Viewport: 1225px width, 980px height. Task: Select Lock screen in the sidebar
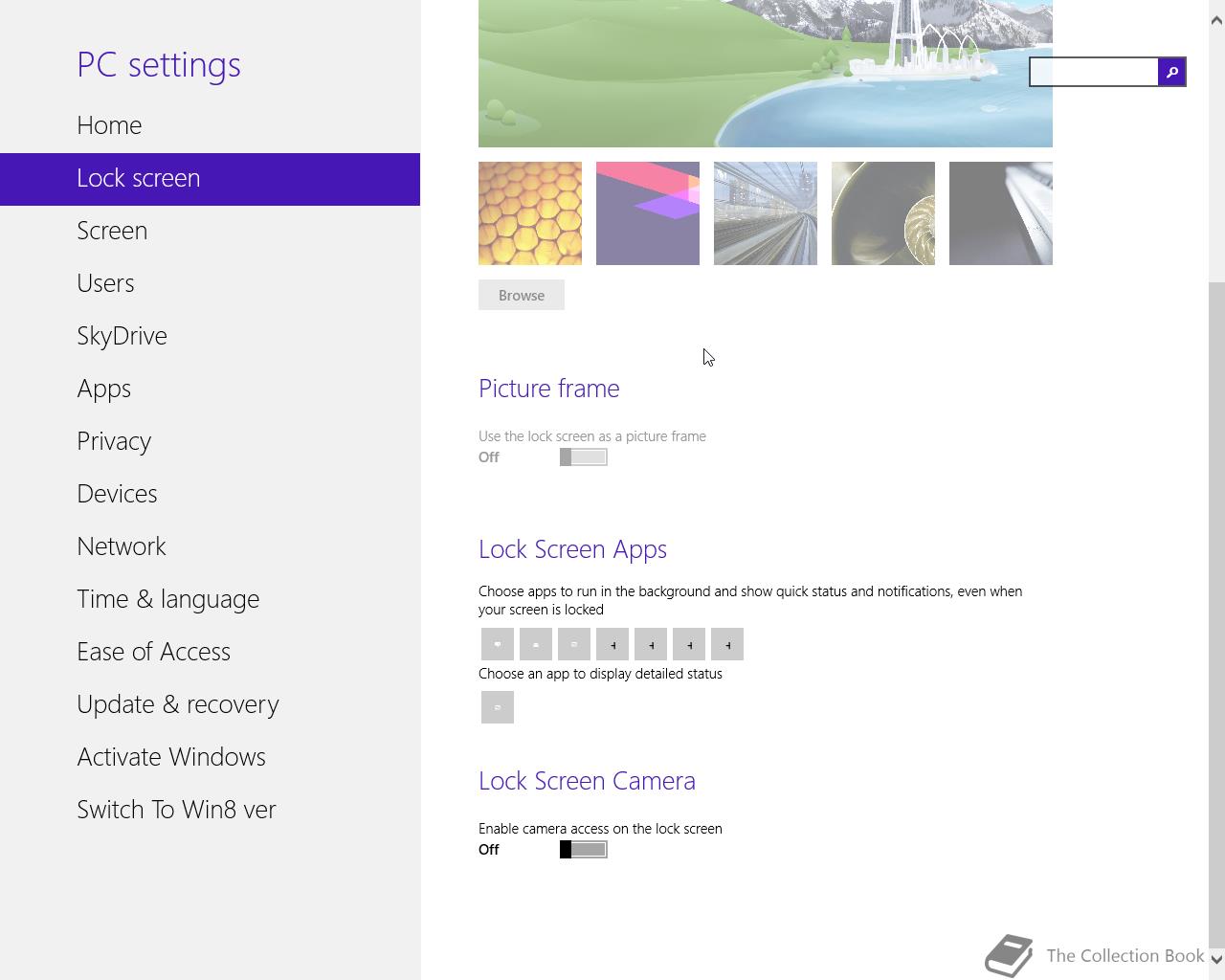tap(210, 179)
